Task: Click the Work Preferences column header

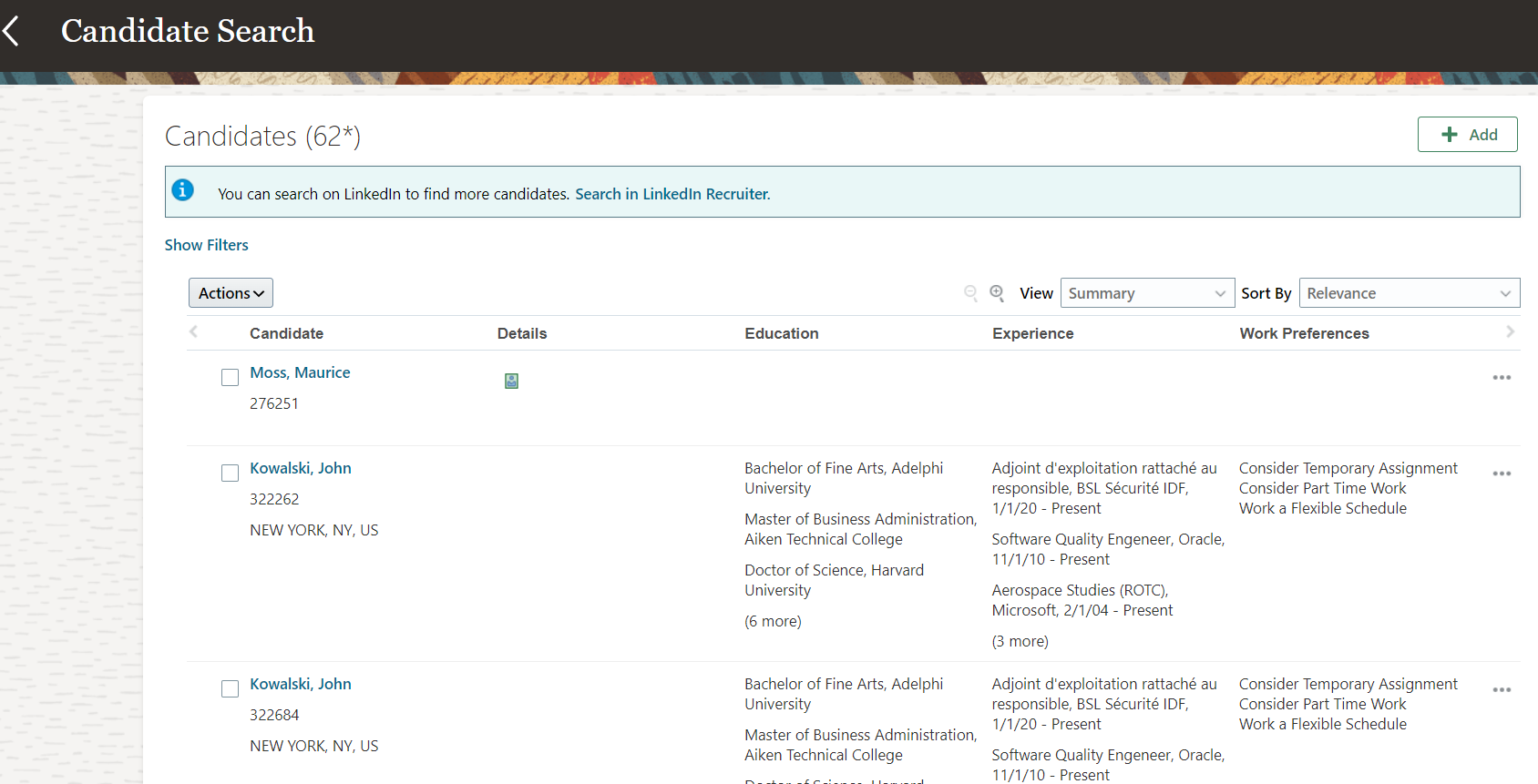Action: pos(1304,333)
